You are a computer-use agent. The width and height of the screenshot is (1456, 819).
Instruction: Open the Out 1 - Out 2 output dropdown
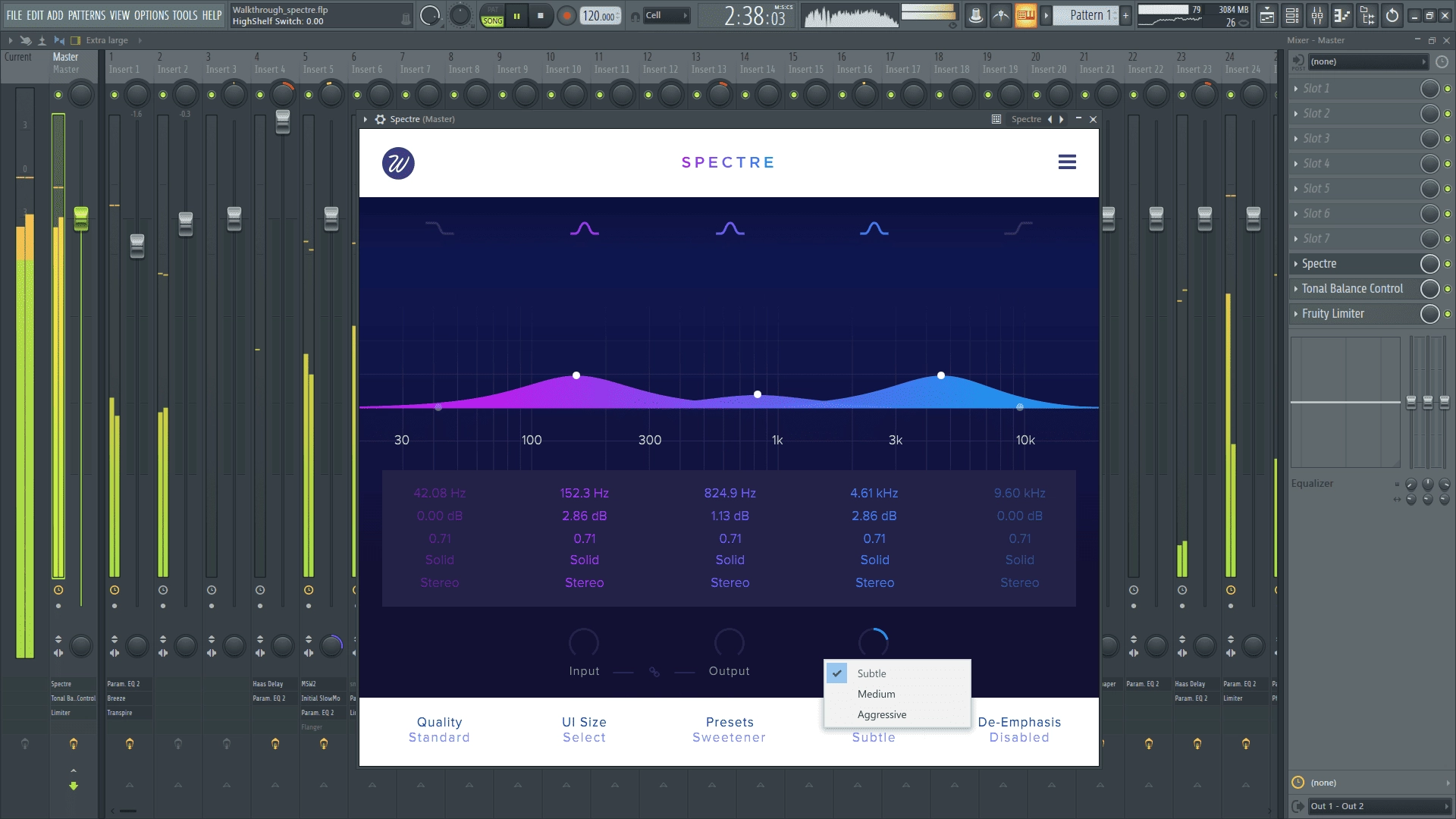point(1379,806)
